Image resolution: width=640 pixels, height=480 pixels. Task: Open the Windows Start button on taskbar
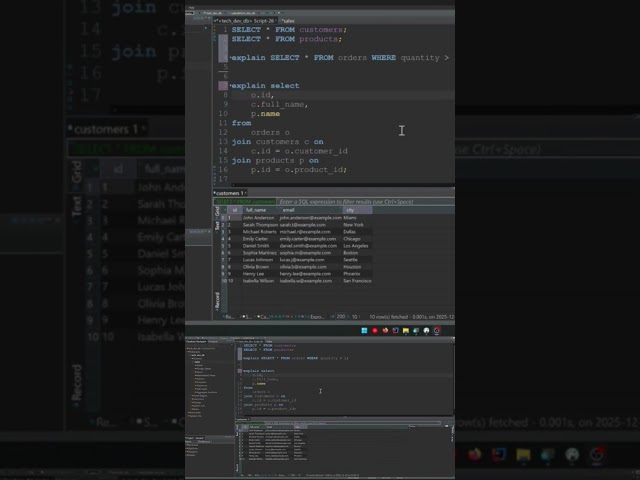[364, 331]
